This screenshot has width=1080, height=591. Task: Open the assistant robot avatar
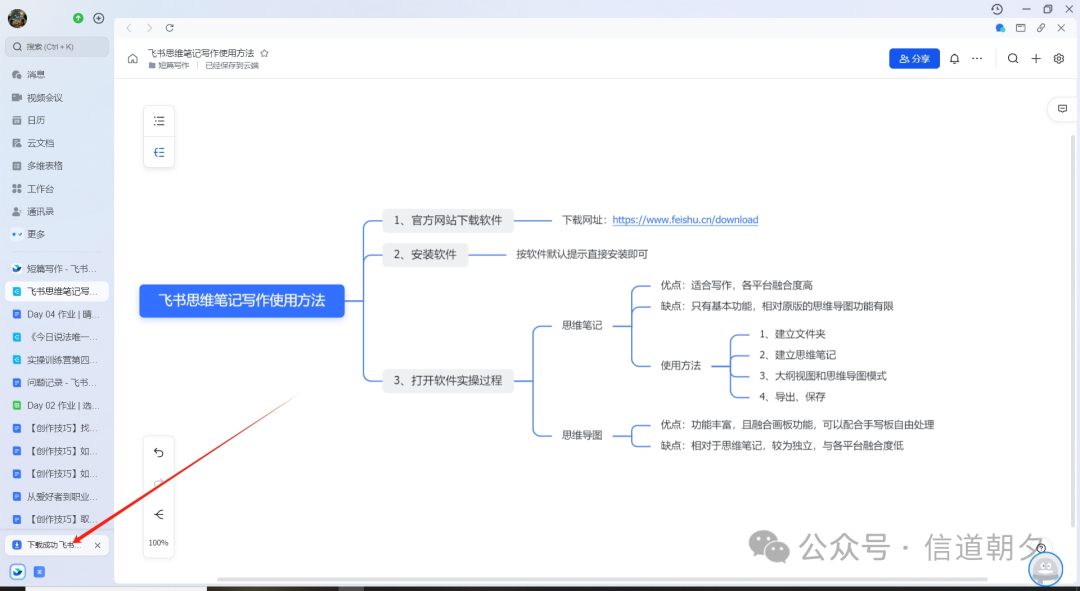tap(1046, 569)
